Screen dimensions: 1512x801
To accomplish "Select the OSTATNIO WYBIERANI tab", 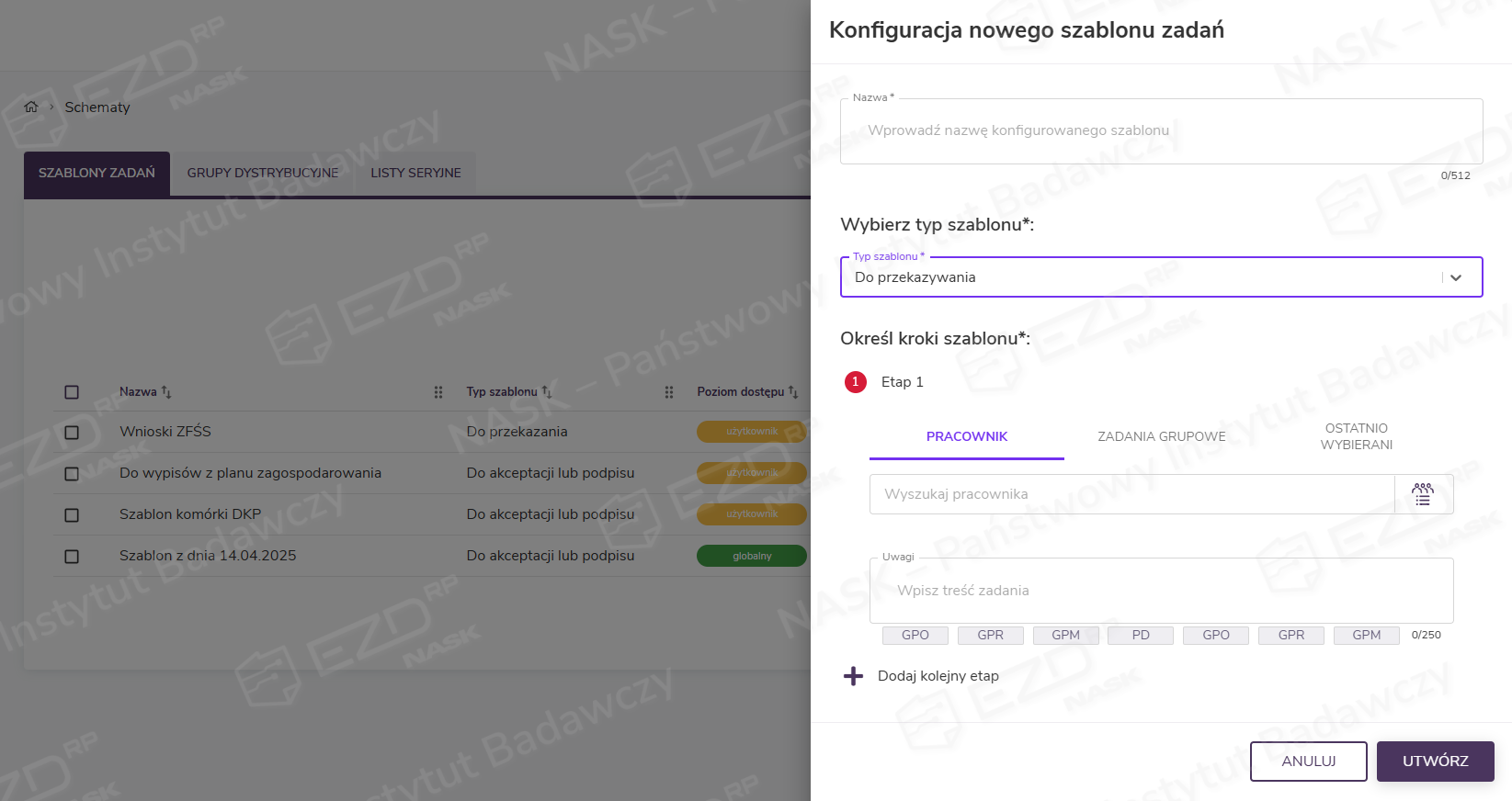I will pyautogui.click(x=1356, y=436).
